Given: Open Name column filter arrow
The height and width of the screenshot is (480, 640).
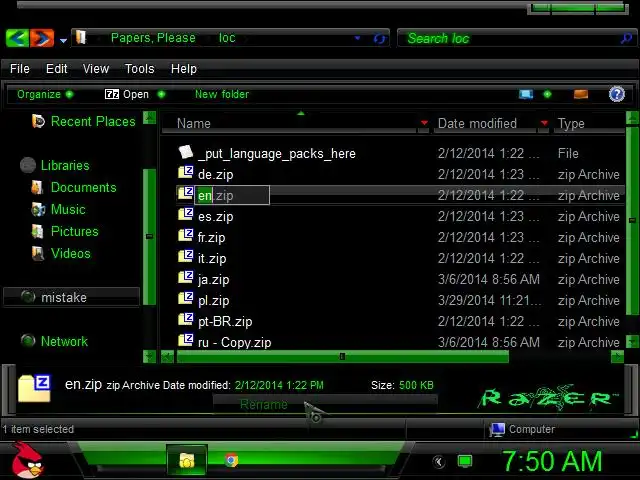Looking at the screenshot, I should tap(424, 123).
